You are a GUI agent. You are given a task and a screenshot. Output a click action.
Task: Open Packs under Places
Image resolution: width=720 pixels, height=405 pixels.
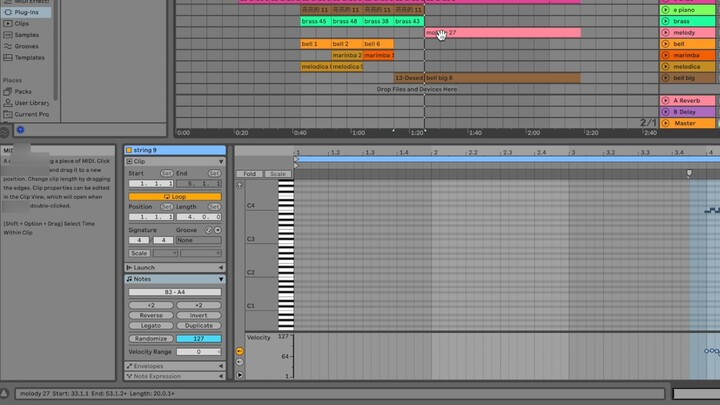click(x=22, y=91)
